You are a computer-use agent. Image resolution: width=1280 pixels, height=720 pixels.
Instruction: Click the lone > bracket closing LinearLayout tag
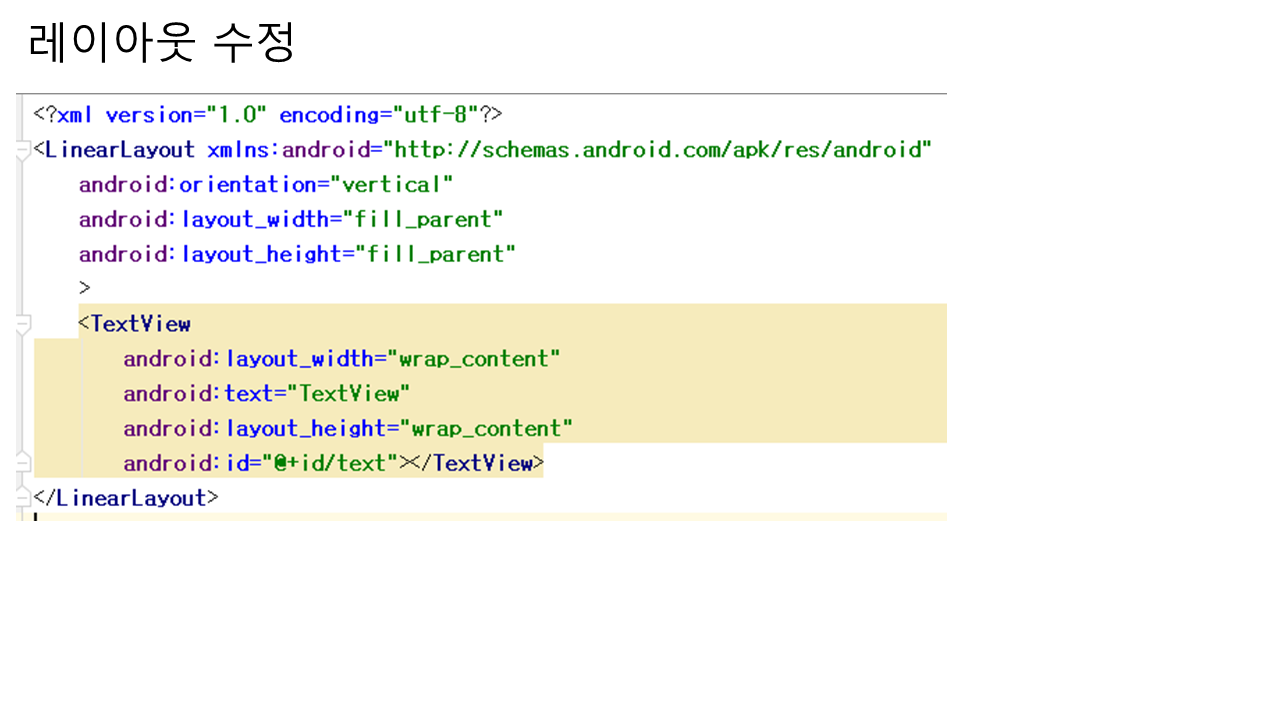coord(85,288)
